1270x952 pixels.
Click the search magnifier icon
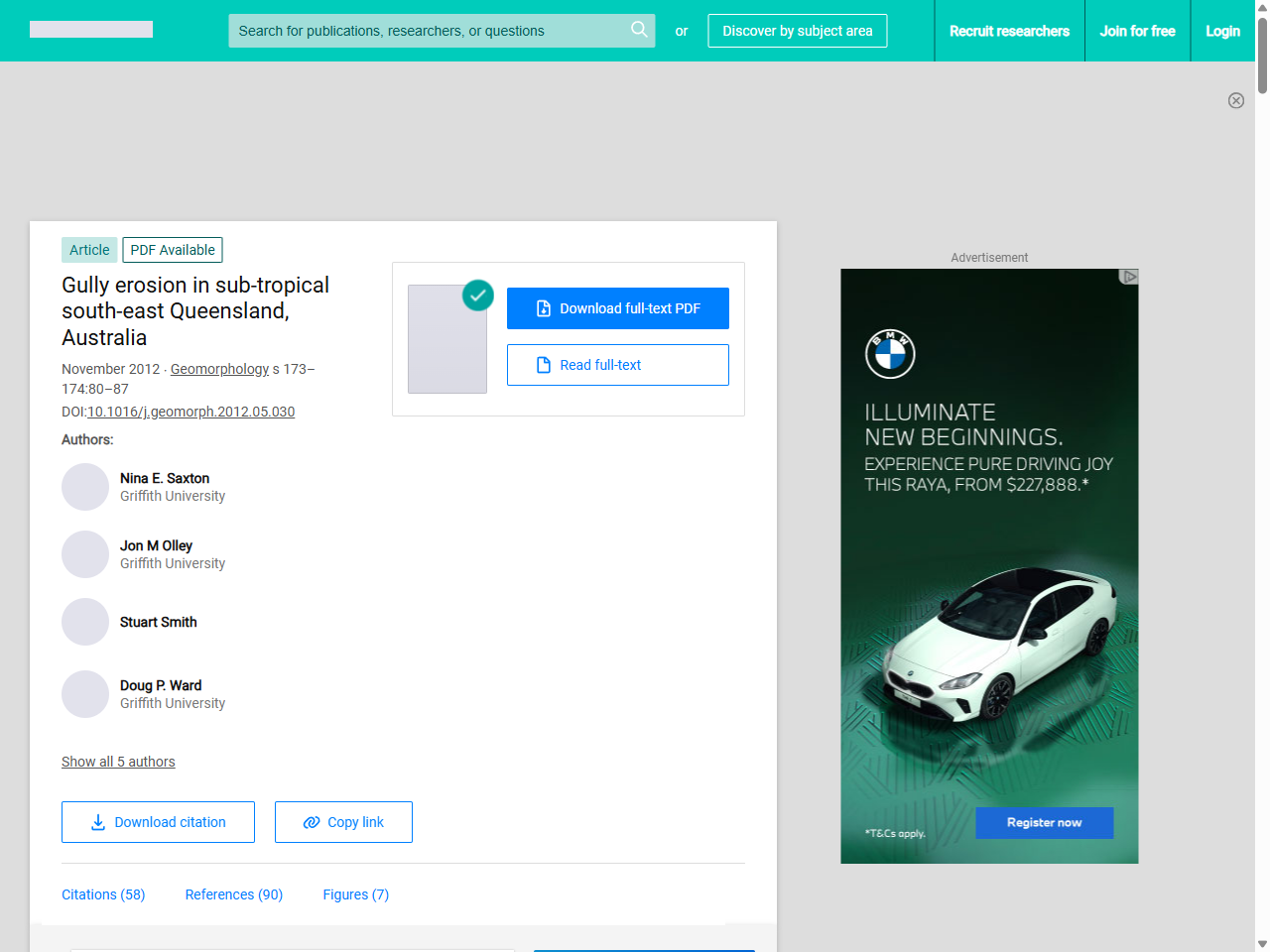(639, 30)
